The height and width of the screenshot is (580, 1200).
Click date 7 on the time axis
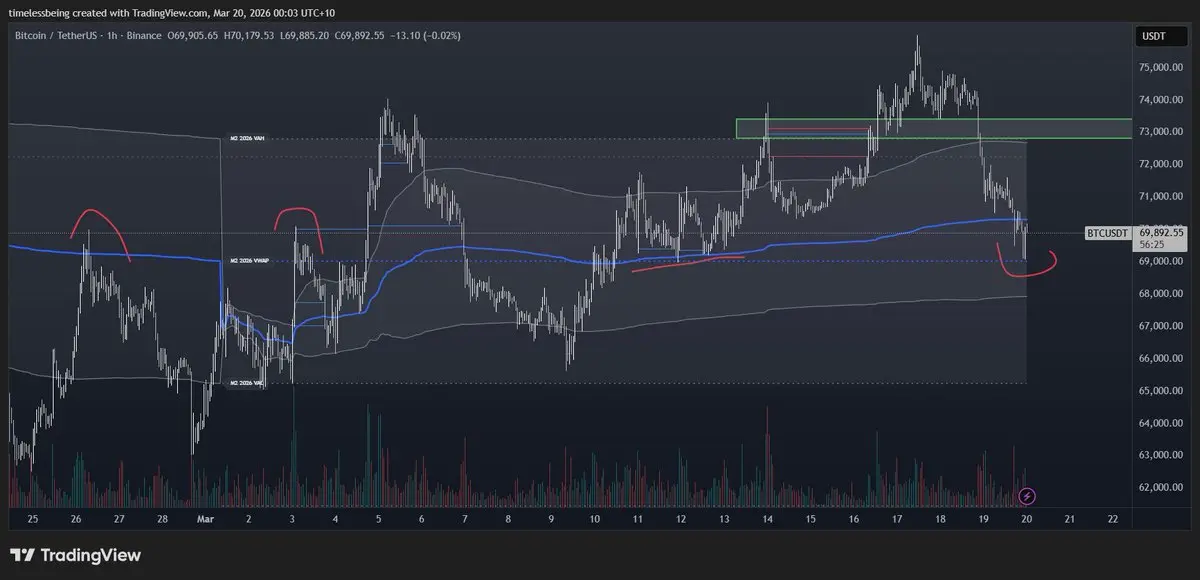click(x=465, y=520)
